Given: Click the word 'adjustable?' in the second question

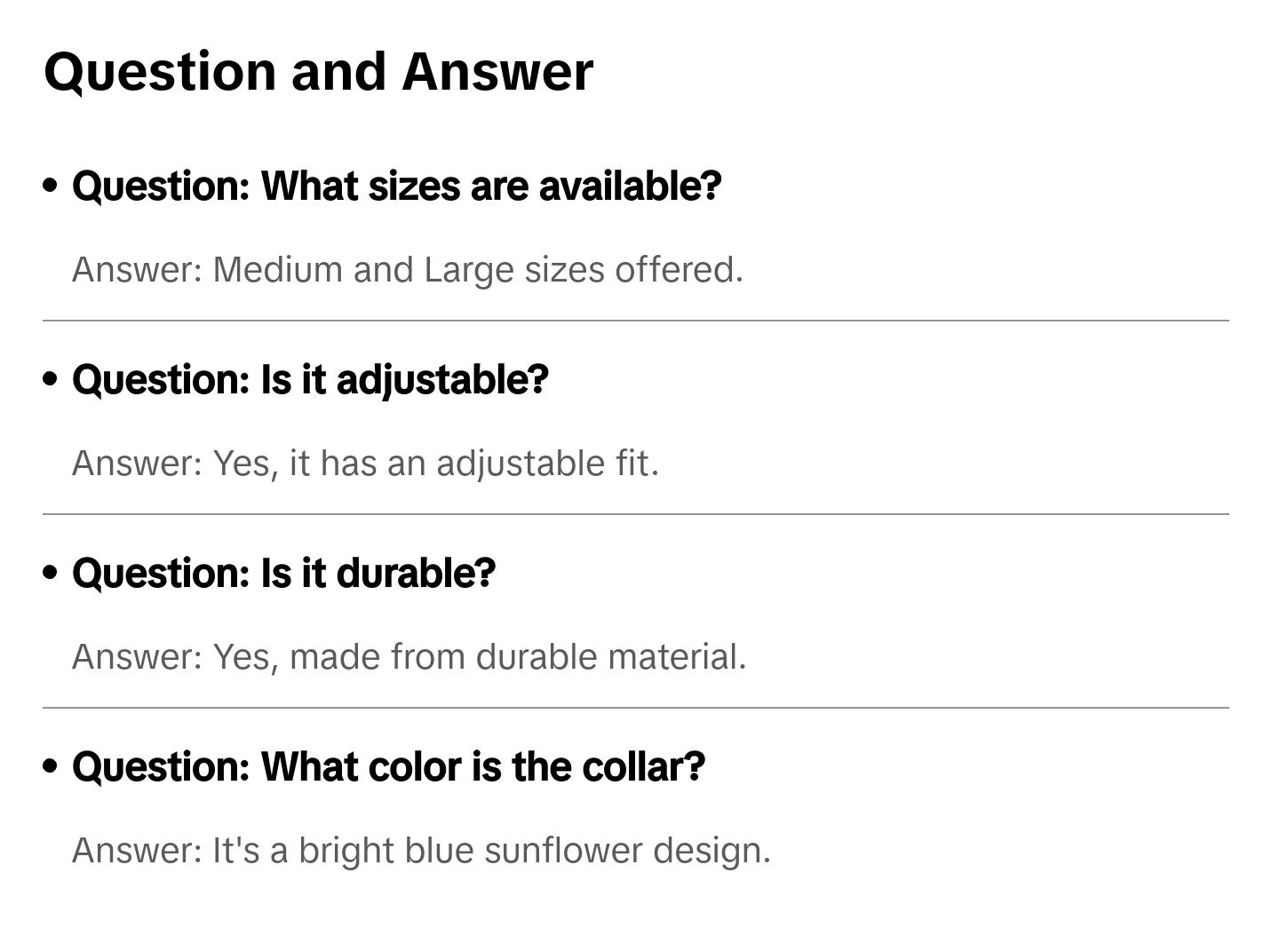Looking at the screenshot, I should 442,380.
